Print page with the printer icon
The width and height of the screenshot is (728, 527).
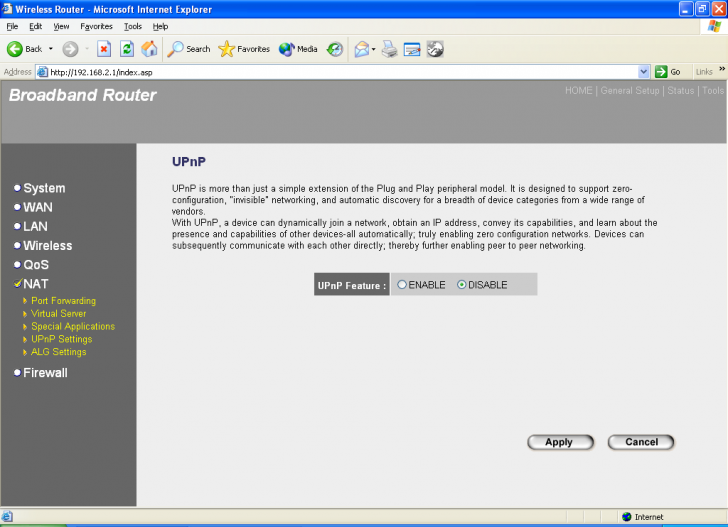click(390, 49)
